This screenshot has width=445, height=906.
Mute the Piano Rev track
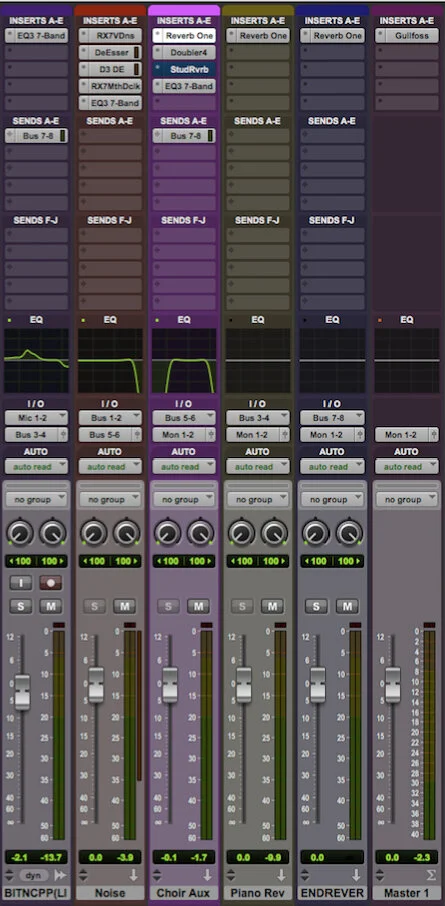(x=272, y=606)
